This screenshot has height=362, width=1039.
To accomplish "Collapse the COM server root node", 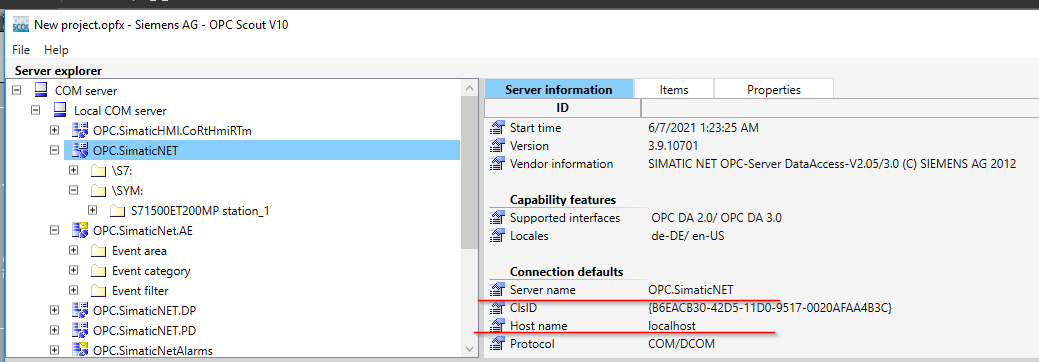I will coord(16,90).
